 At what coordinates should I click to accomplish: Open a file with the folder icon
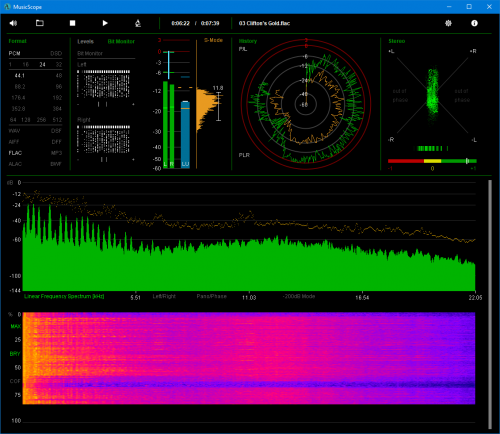(x=40, y=23)
